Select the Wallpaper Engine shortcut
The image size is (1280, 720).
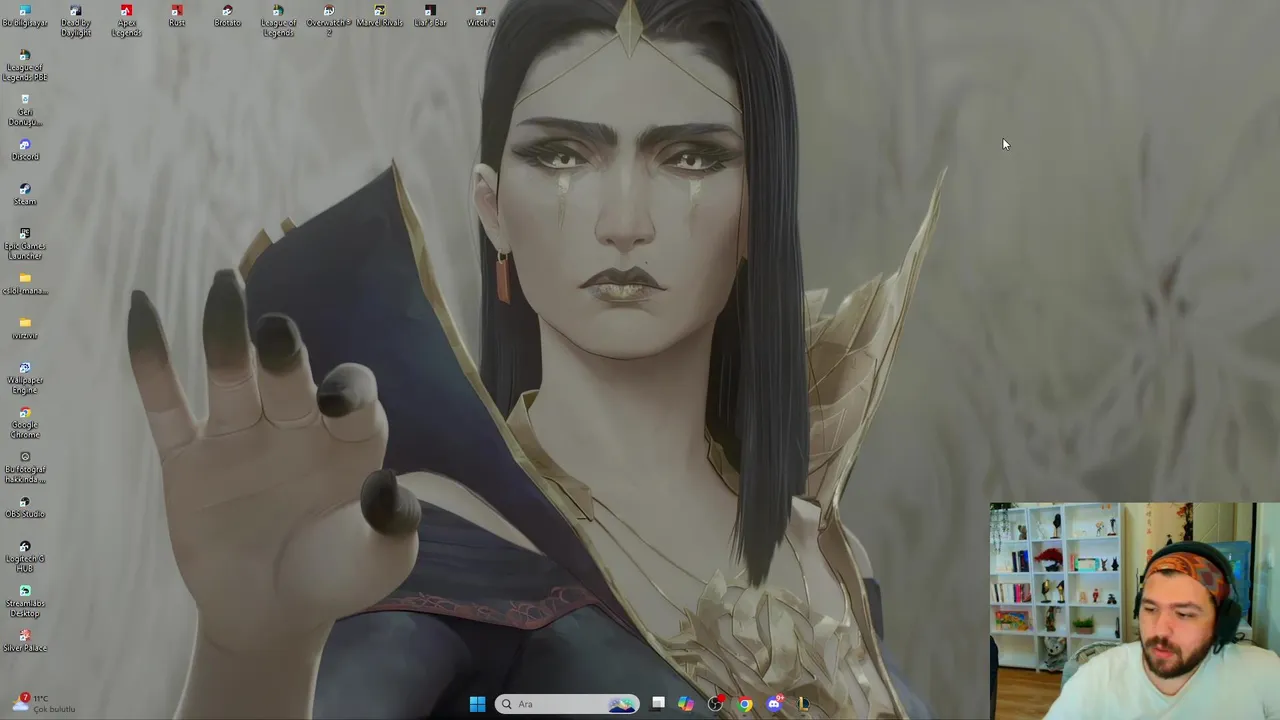pyautogui.click(x=25, y=379)
